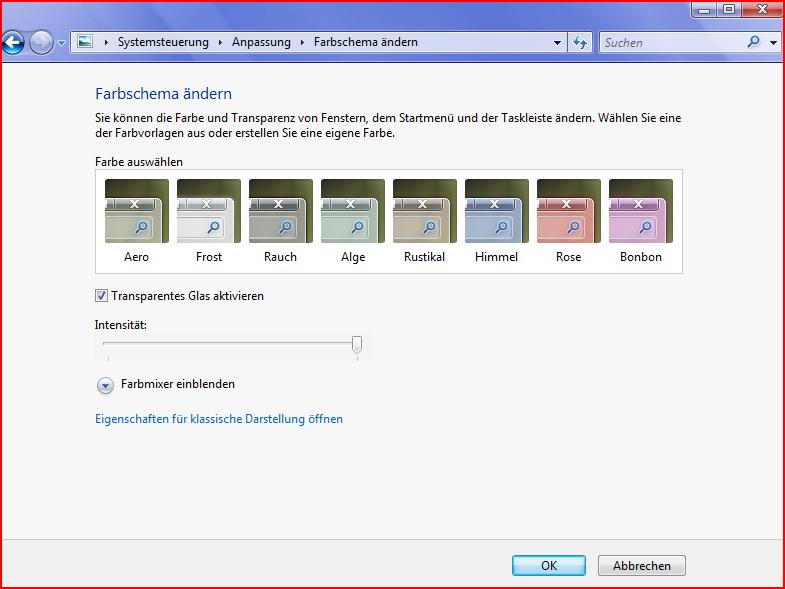Click the control panel icon in address bar

point(85,42)
